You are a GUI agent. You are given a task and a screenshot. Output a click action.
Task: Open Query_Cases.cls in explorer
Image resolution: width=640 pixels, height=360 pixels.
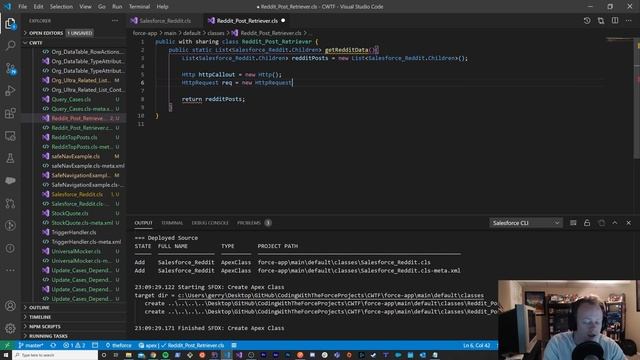pos(71,99)
